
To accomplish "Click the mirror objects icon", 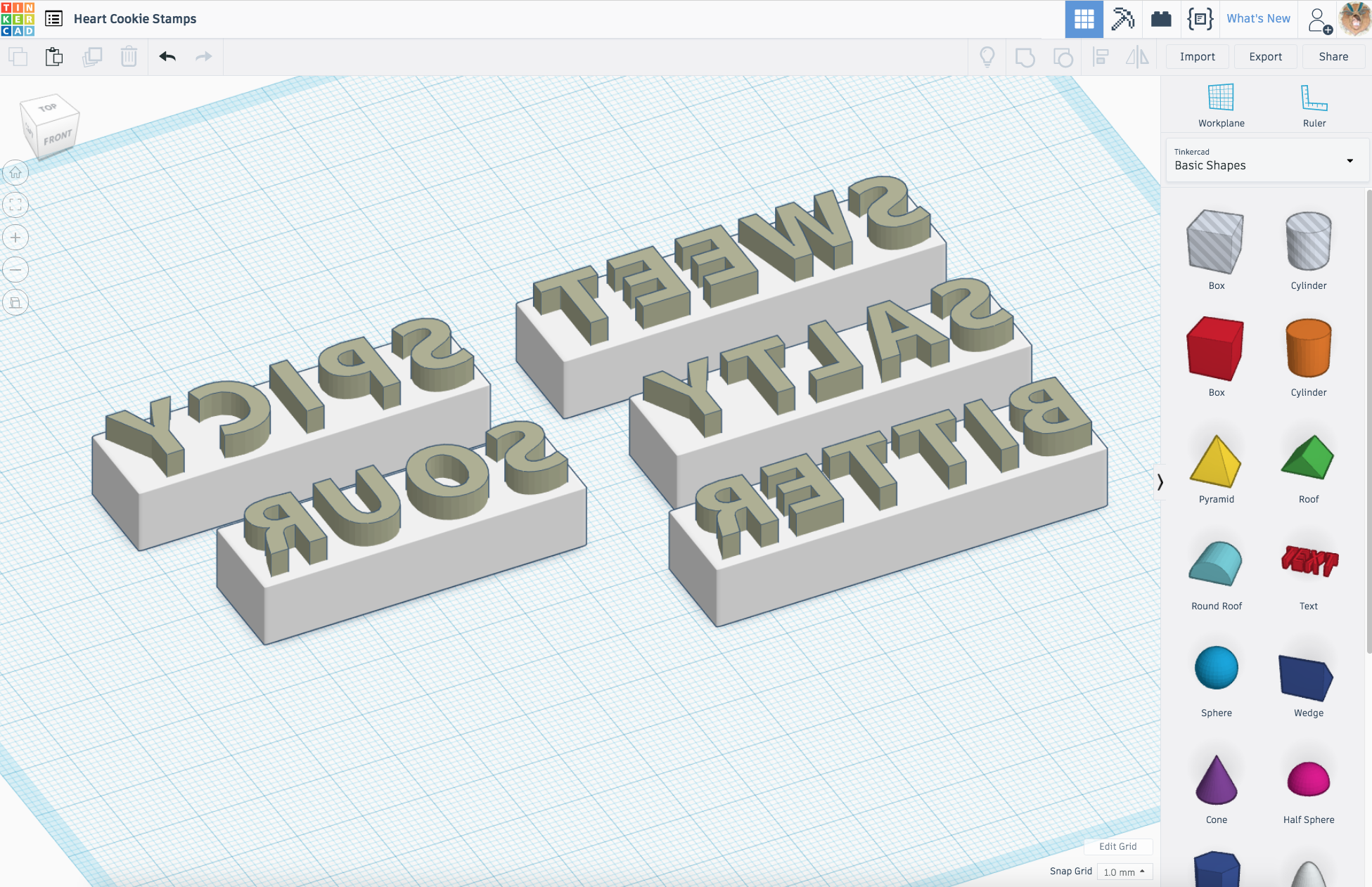I will [x=1139, y=57].
